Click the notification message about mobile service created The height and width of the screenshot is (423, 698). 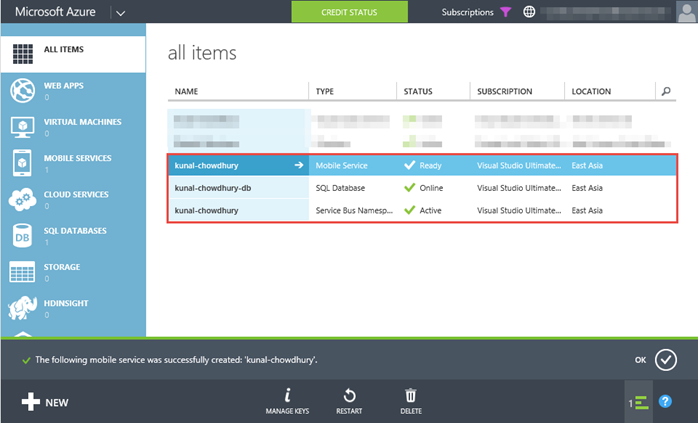(176, 360)
